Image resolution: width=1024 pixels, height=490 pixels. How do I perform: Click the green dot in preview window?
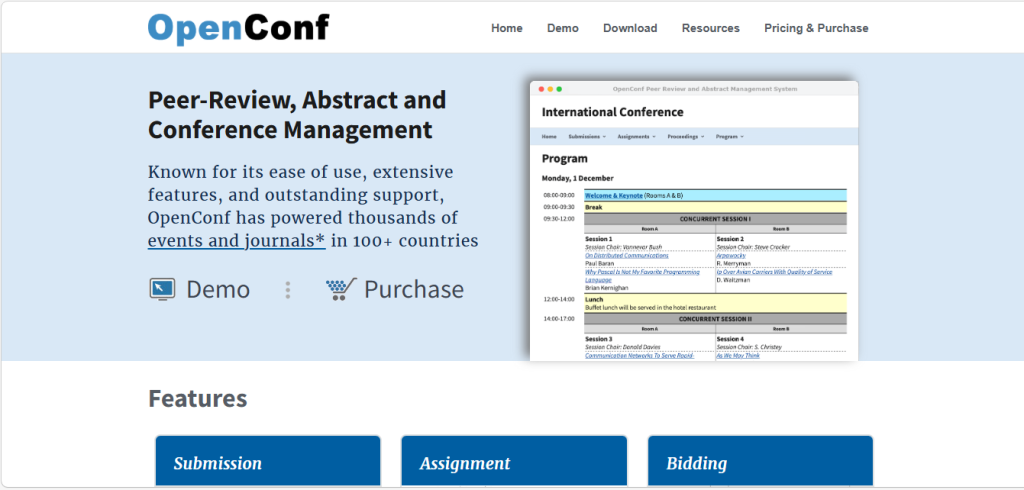[x=559, y=89]
